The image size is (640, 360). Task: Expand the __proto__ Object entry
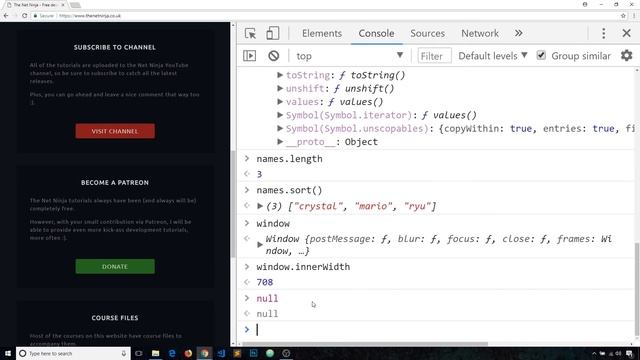(280, 142)
